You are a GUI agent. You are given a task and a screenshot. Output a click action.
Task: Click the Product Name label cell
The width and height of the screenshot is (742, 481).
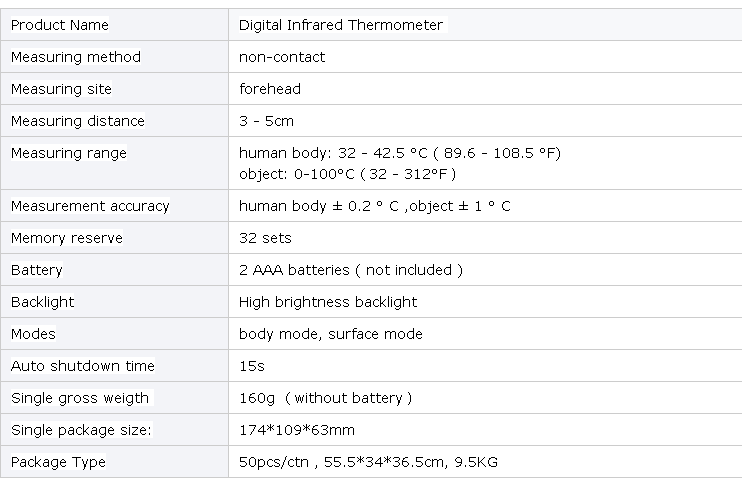pyautogui.click(x=114, y=25)
